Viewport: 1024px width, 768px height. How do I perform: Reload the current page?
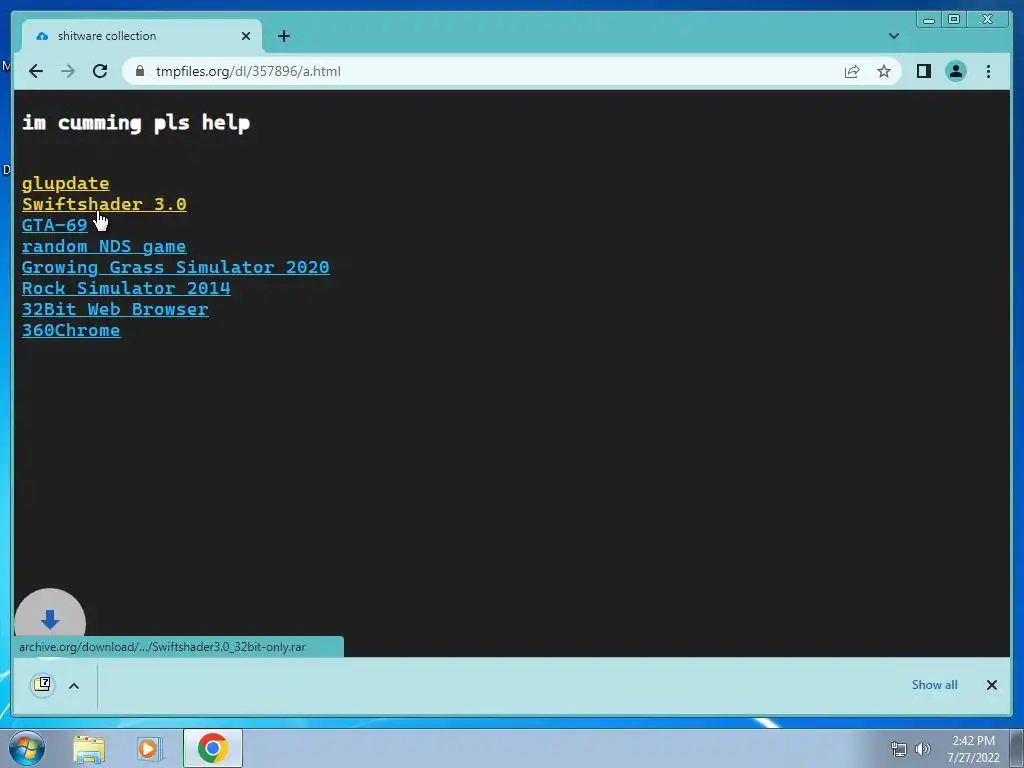pyautogui.click(x=100, y=71)
